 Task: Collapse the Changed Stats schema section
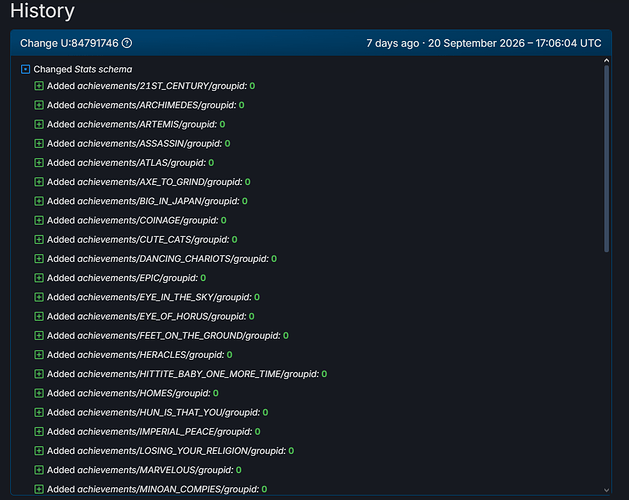coord(25,69)
